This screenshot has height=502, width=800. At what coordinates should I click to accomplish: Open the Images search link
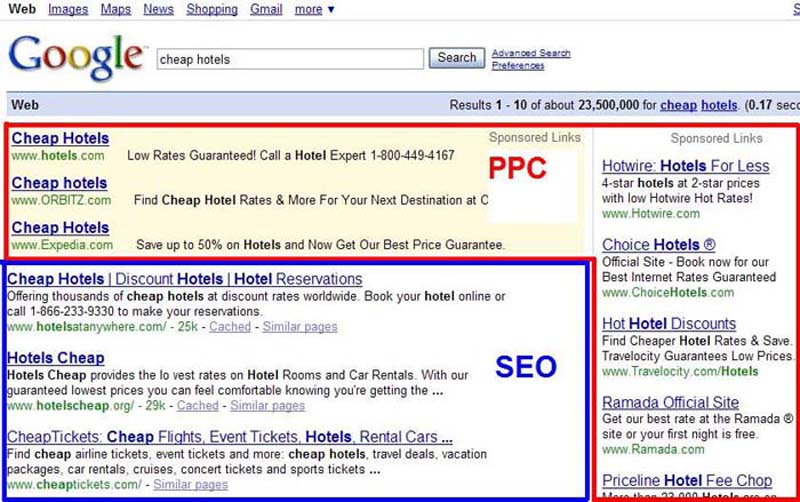68,9
